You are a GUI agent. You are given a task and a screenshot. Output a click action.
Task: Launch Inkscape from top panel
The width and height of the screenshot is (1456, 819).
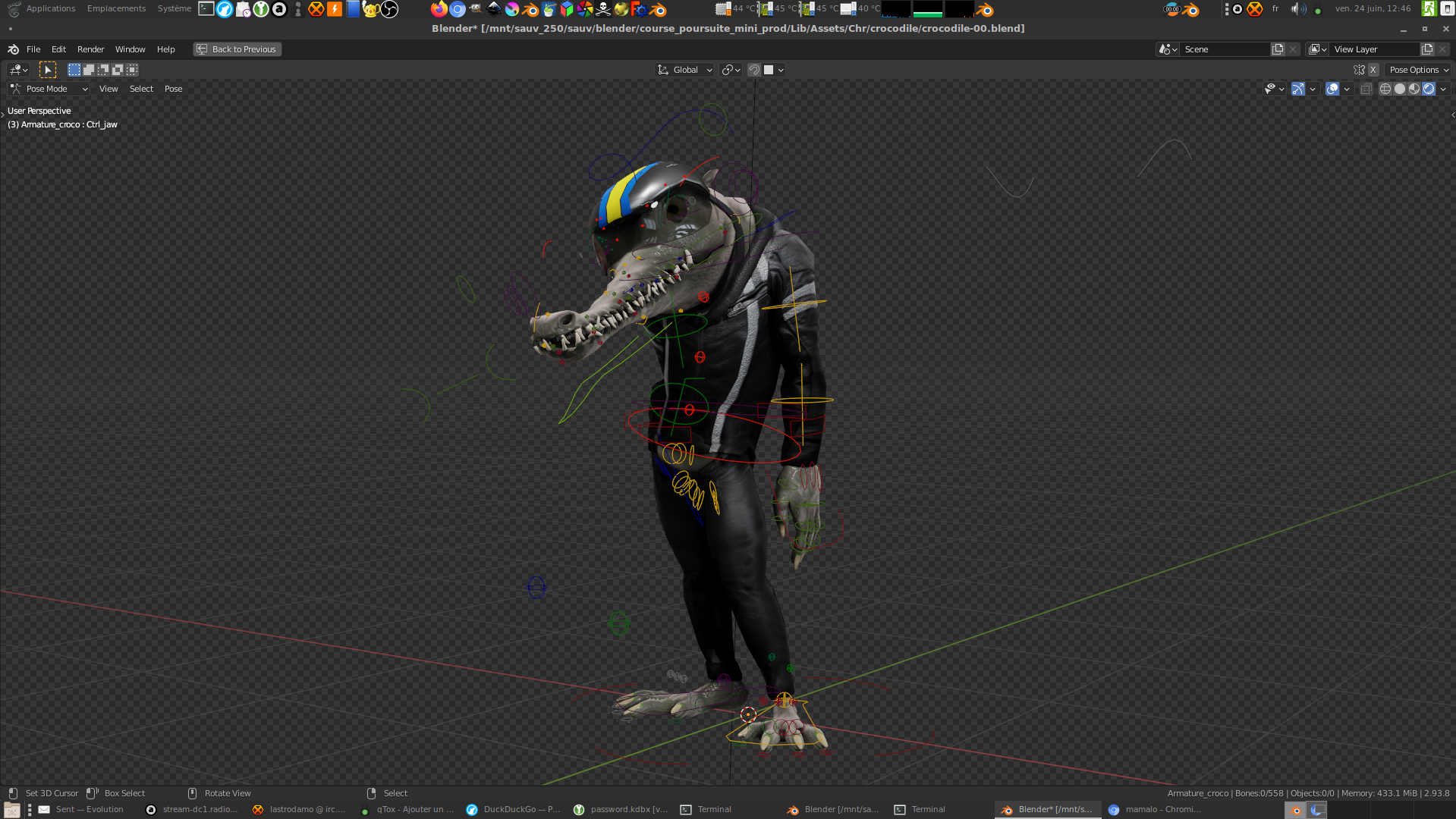click(493, 9)
